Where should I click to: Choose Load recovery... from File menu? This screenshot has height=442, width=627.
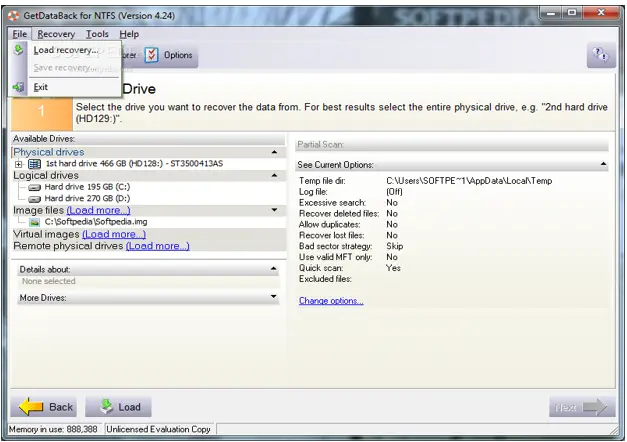point(66,50)
